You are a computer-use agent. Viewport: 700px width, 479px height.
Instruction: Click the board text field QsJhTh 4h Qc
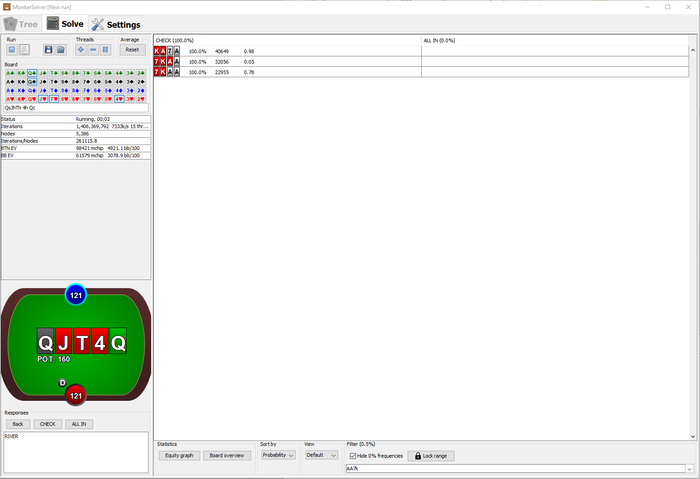coord(76,108)
